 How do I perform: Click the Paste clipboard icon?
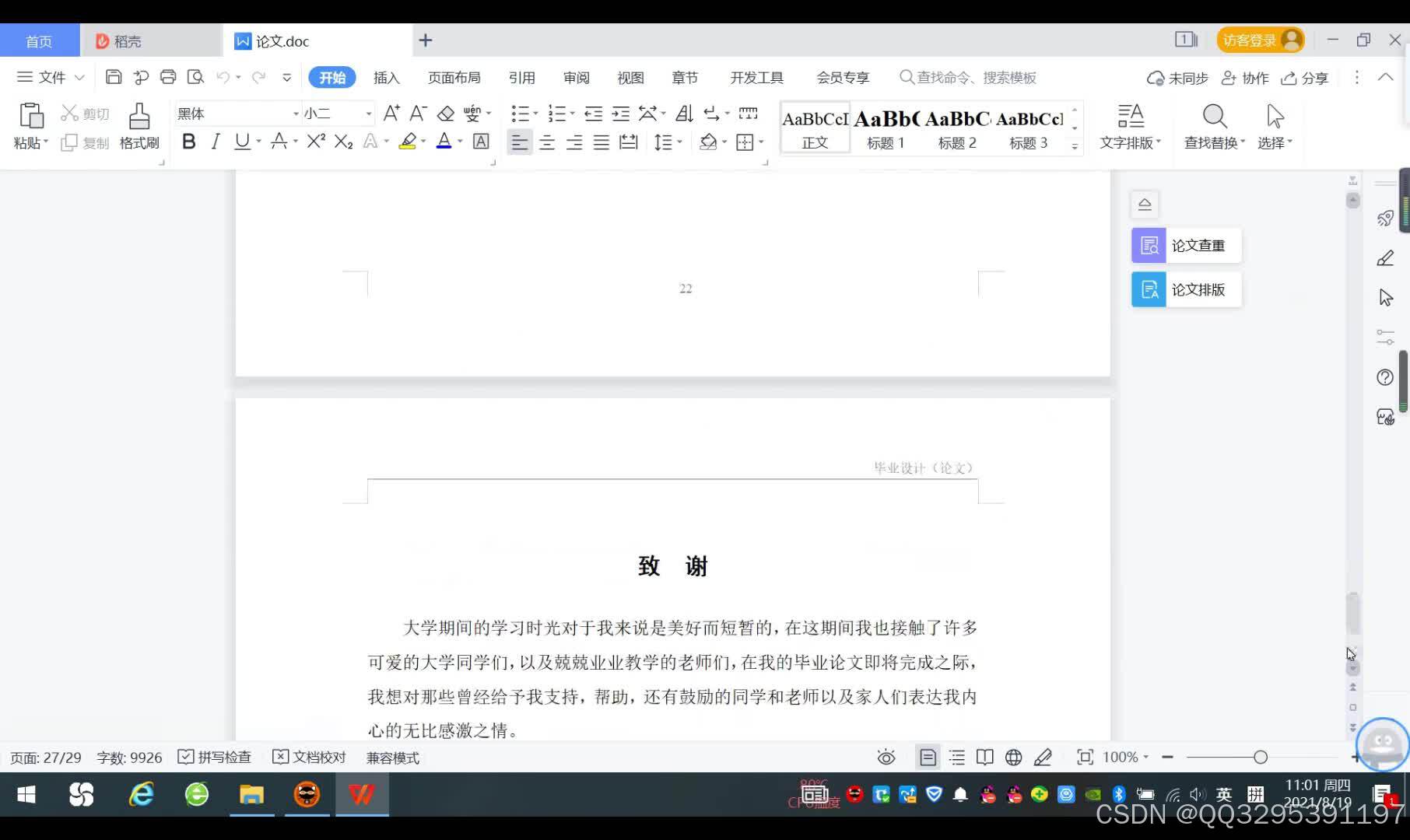pyautogui.click(x=31, y=115)
